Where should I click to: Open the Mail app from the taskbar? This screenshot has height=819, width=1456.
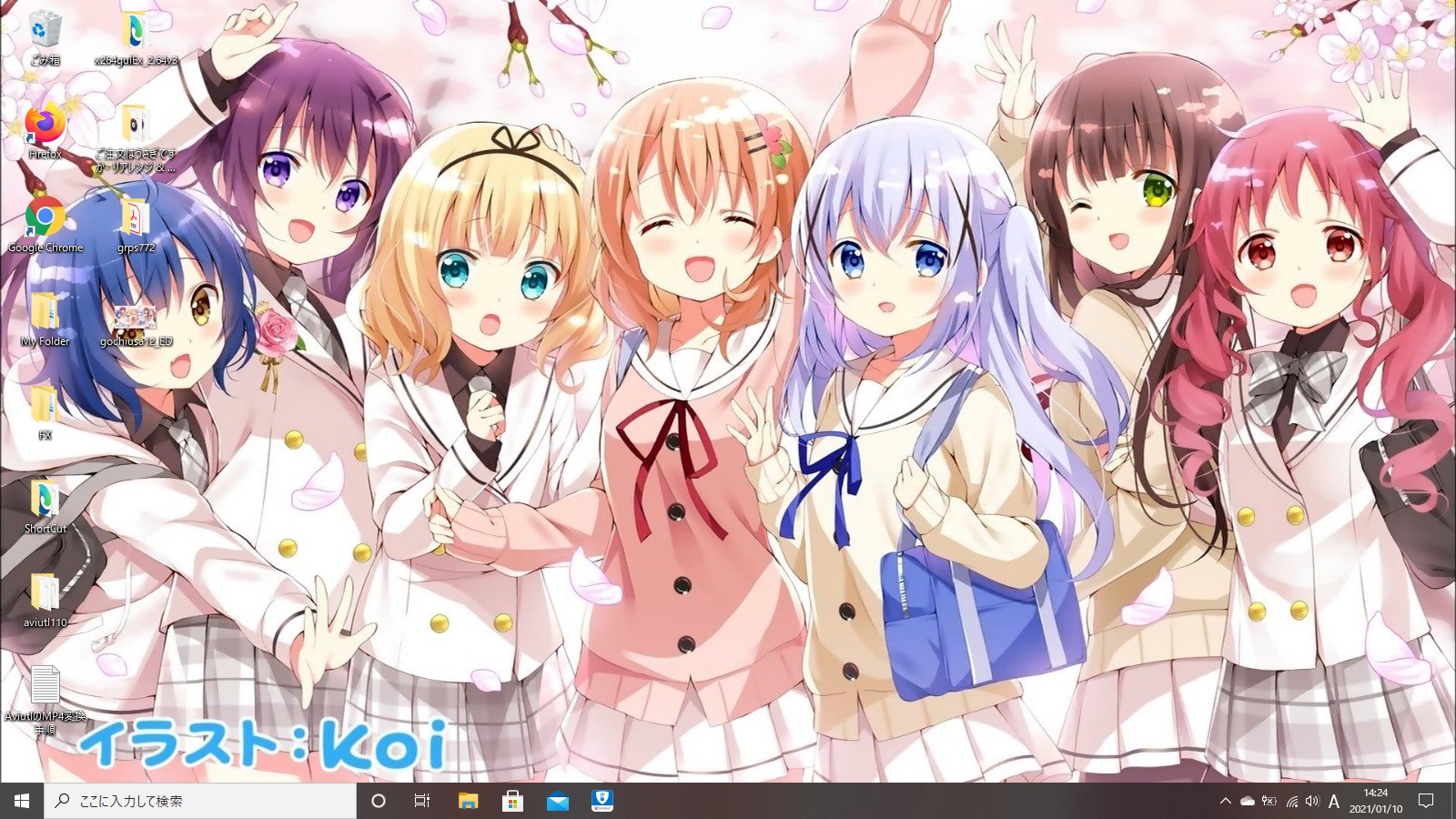[x=557, y=801]
